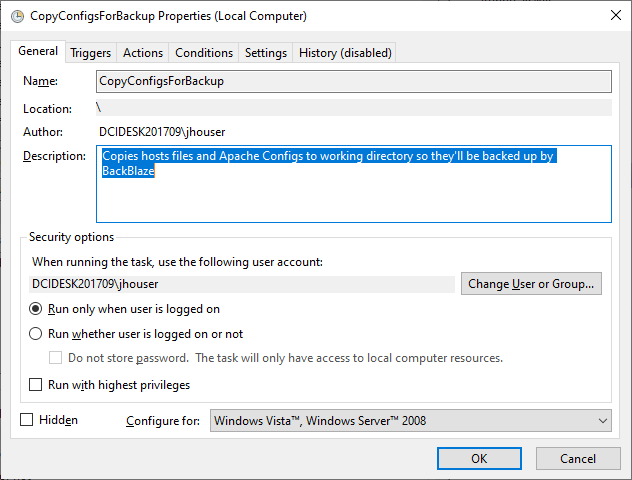
Task: Confirm with the OK button
Action: (479, 458)
